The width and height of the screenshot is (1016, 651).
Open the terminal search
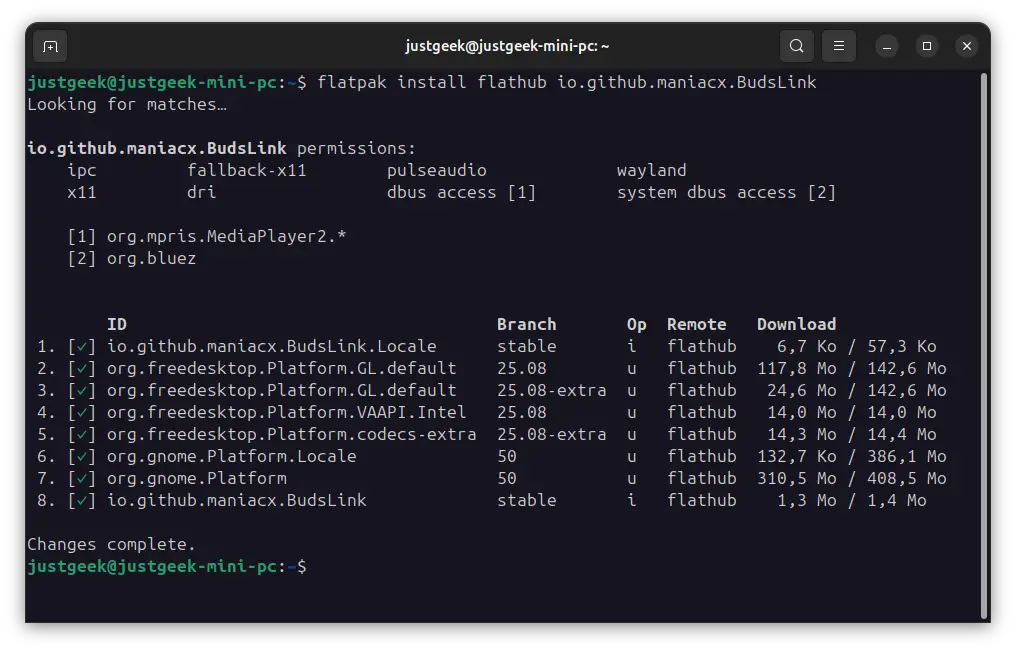(x=796, y=46)
